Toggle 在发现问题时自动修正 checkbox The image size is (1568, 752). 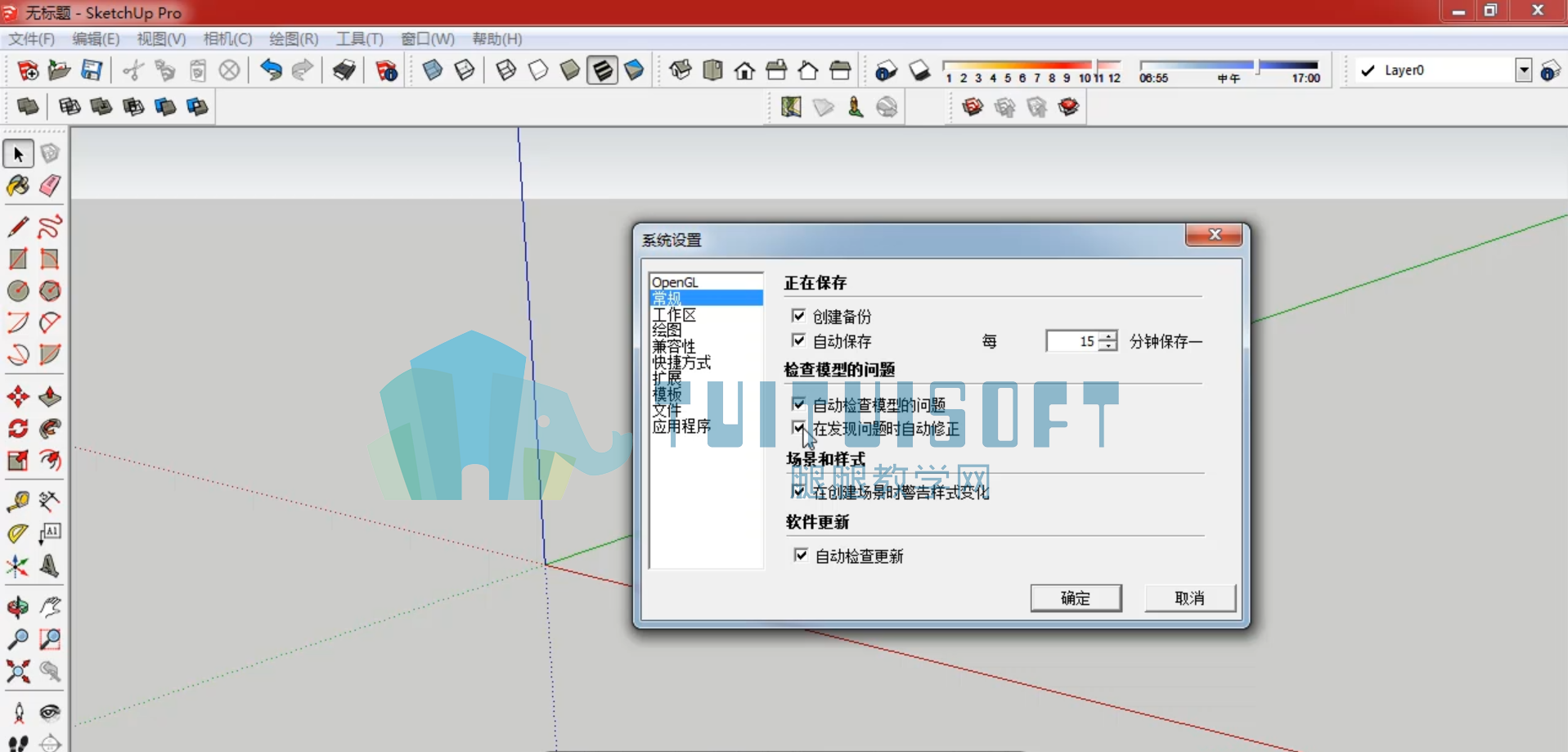tap(799, 428)
